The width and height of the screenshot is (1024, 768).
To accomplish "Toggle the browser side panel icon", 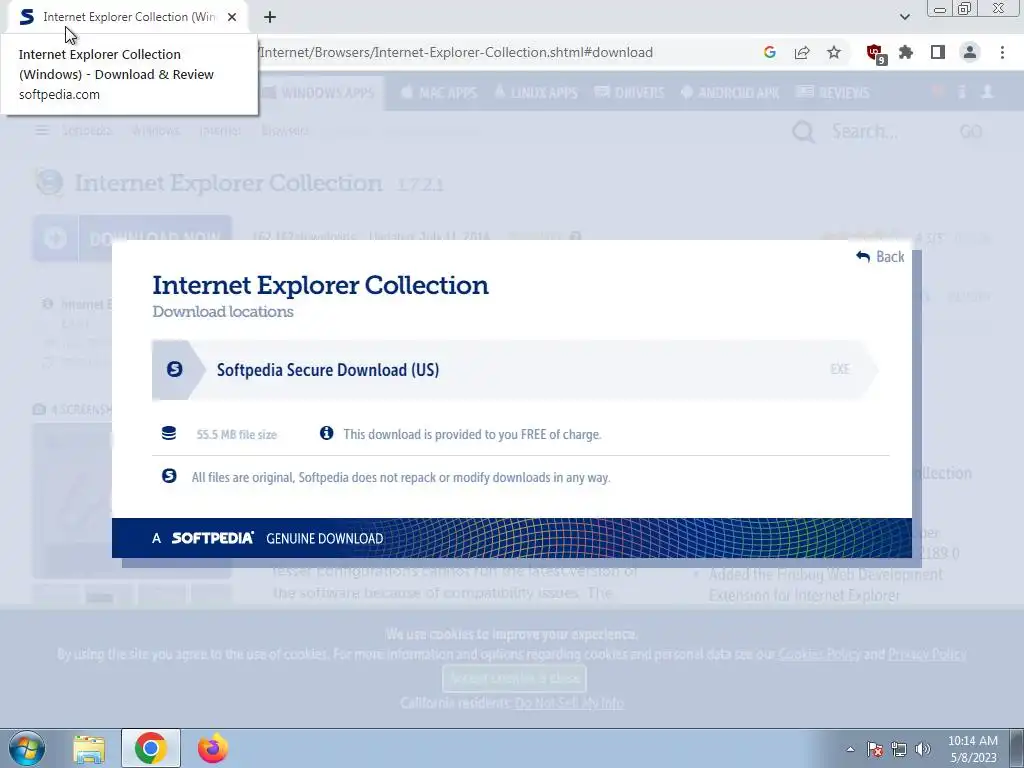I will pyautogui.click(x=938, y=52).
